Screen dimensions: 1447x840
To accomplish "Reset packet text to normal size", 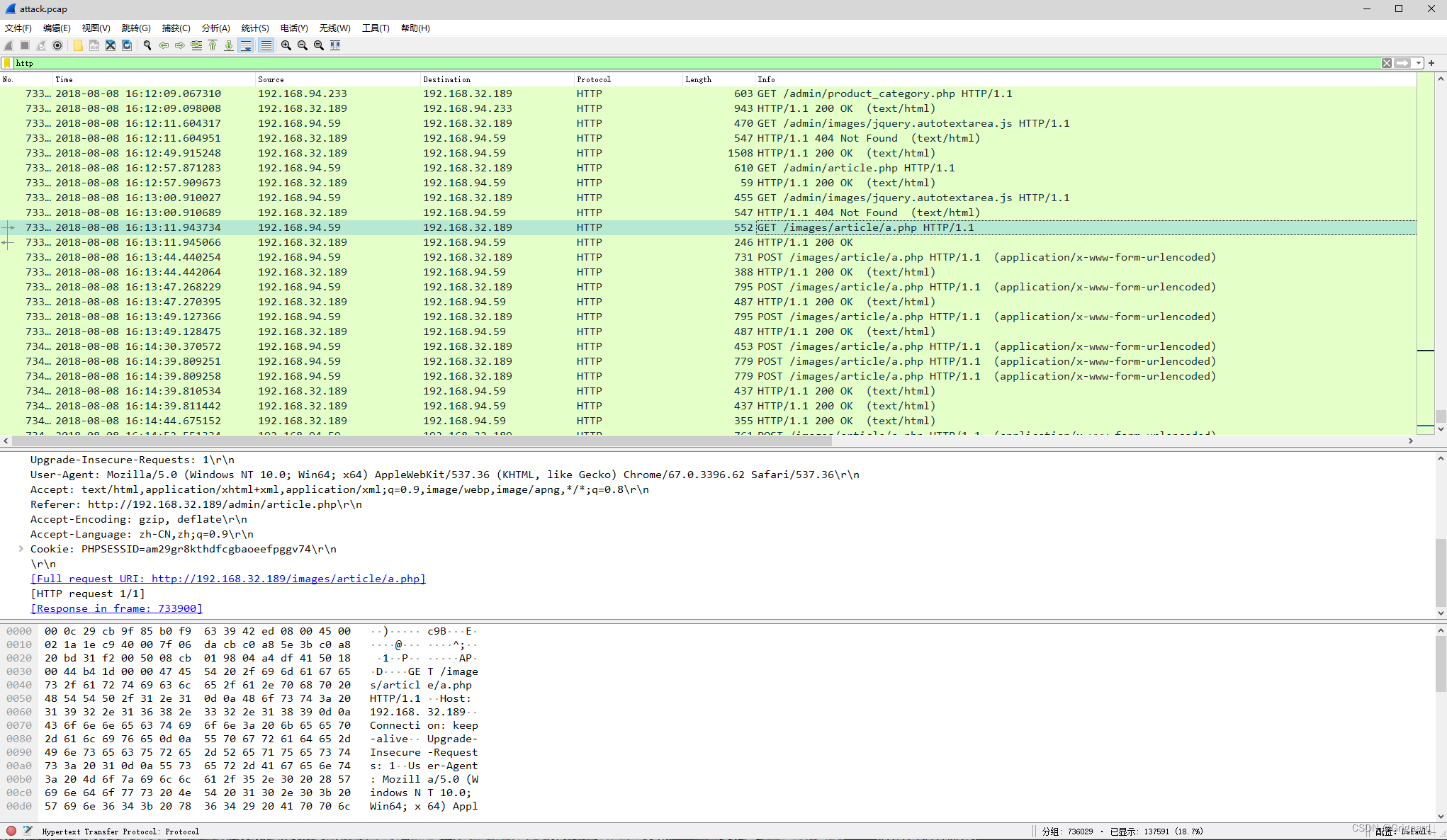I will tap(319, 45).
